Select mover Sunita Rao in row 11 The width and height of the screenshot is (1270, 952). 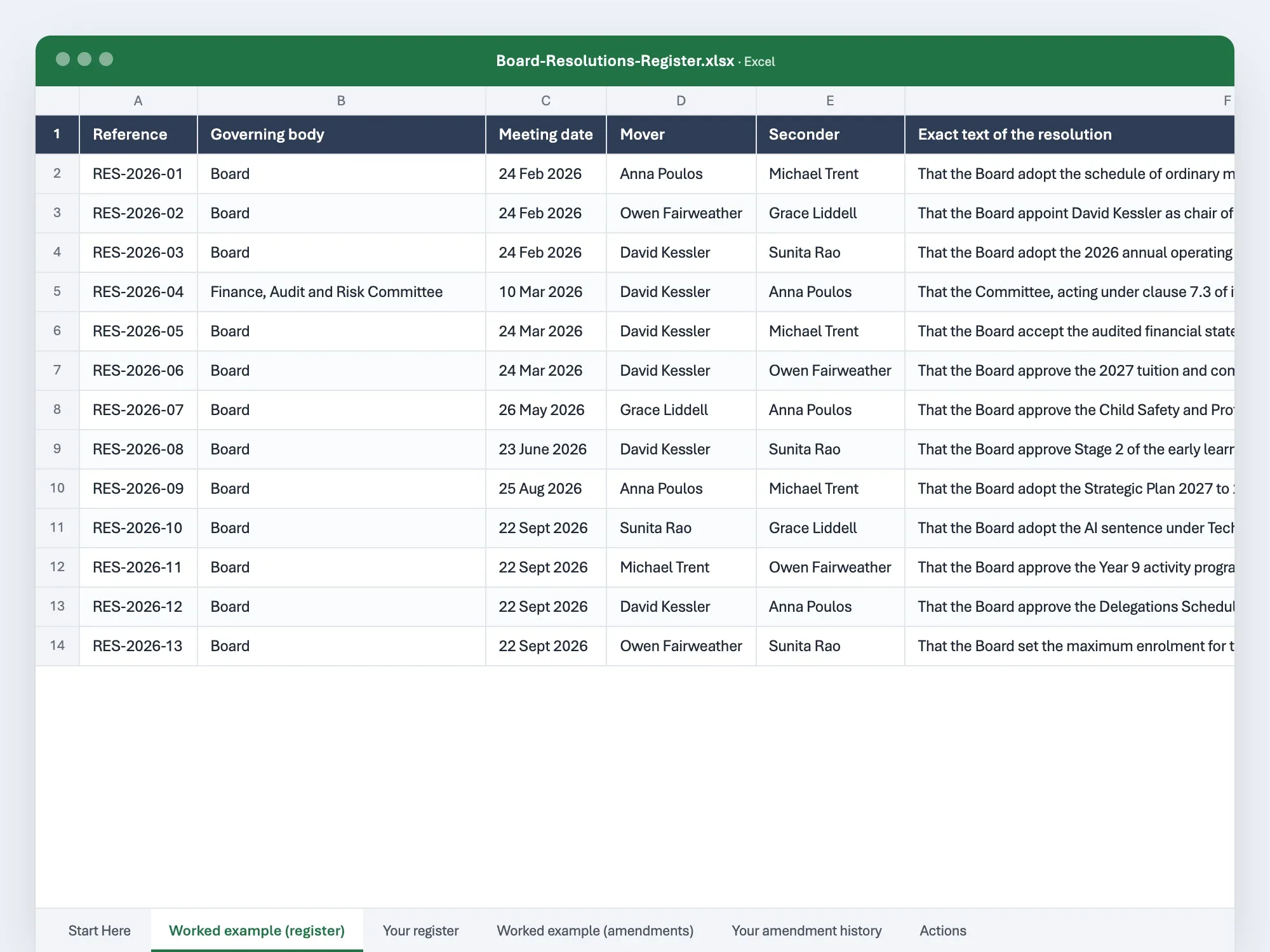point(681,527)
